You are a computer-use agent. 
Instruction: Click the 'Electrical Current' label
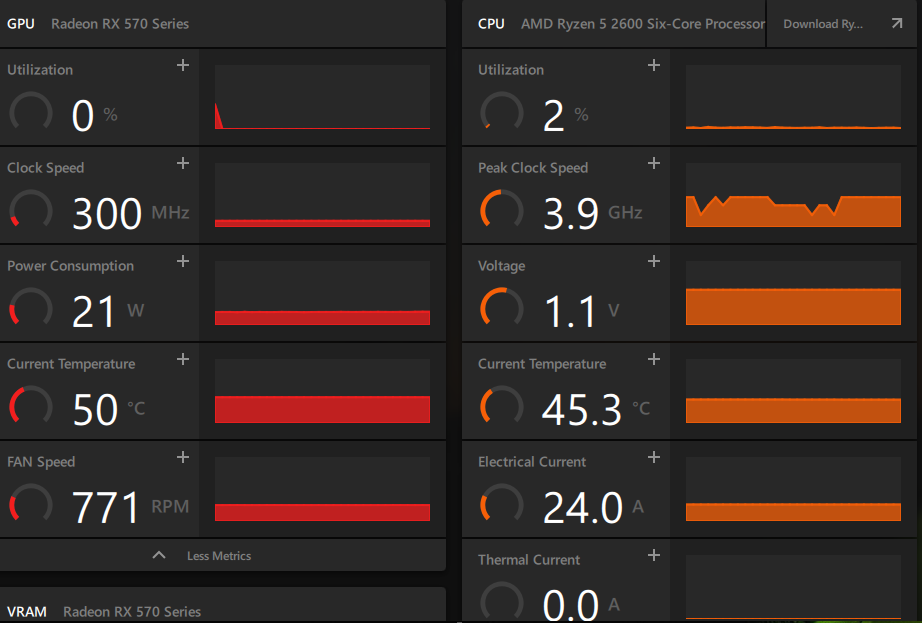coord(532,462)
